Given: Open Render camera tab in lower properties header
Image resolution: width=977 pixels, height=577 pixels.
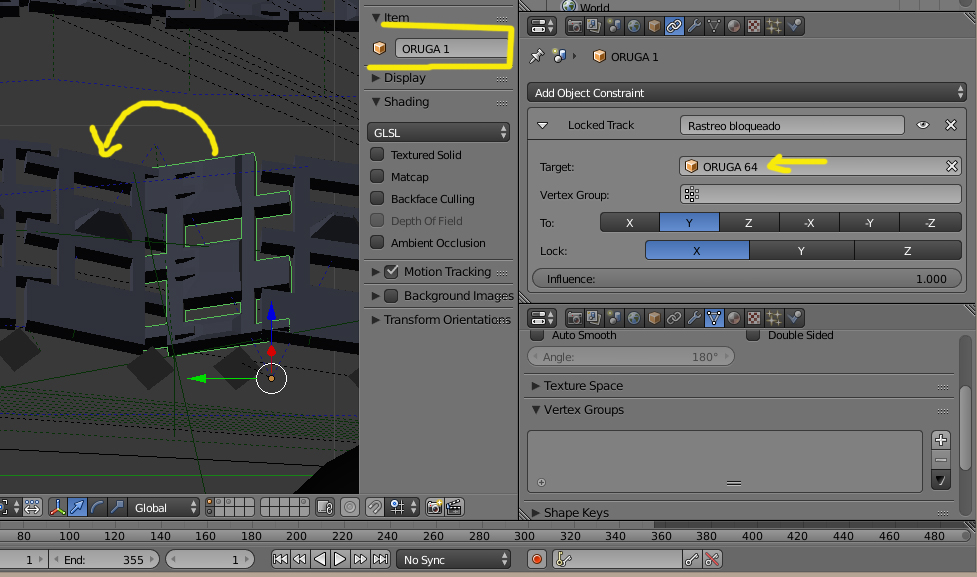Looking at the screenshot, I should [574, 318].
